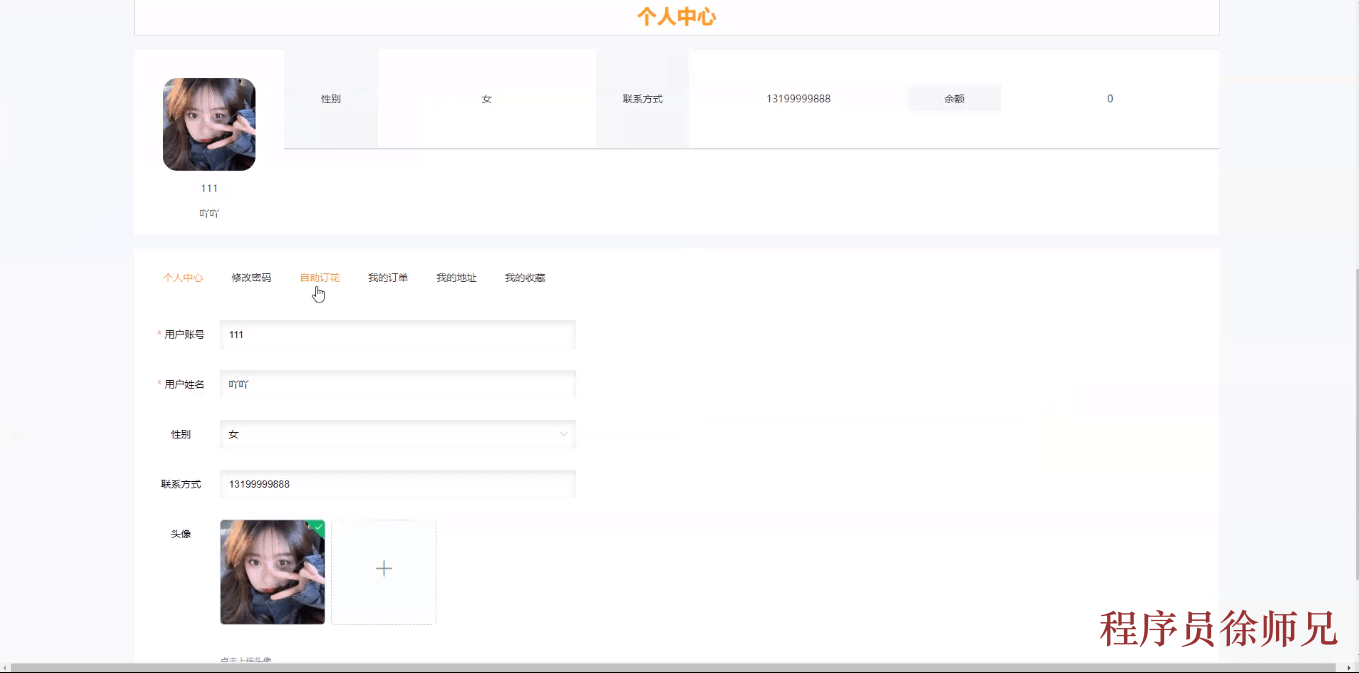
Task: Click the avatar preview in the form
Action: (272, 572)
